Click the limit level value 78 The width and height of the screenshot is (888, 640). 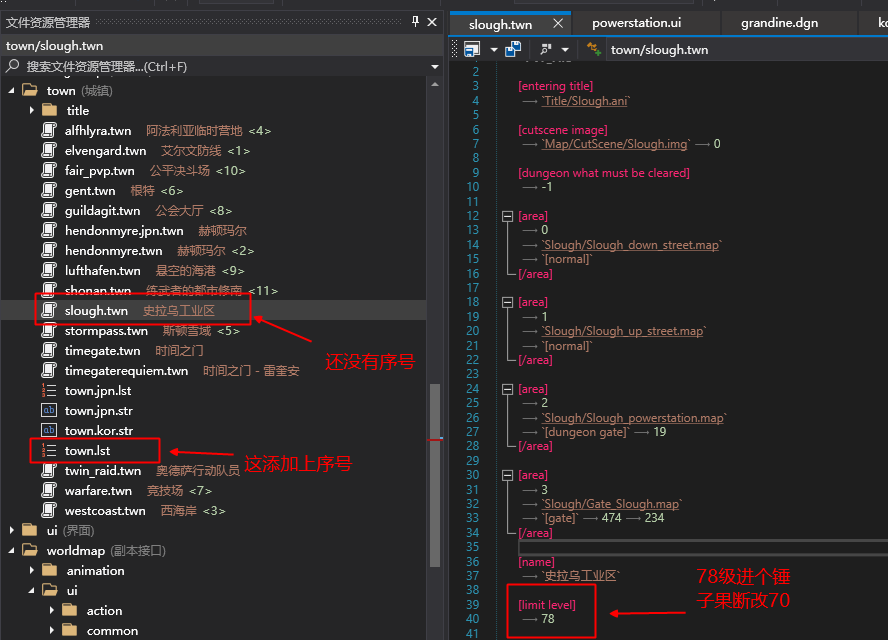click(x=548, y=618)
